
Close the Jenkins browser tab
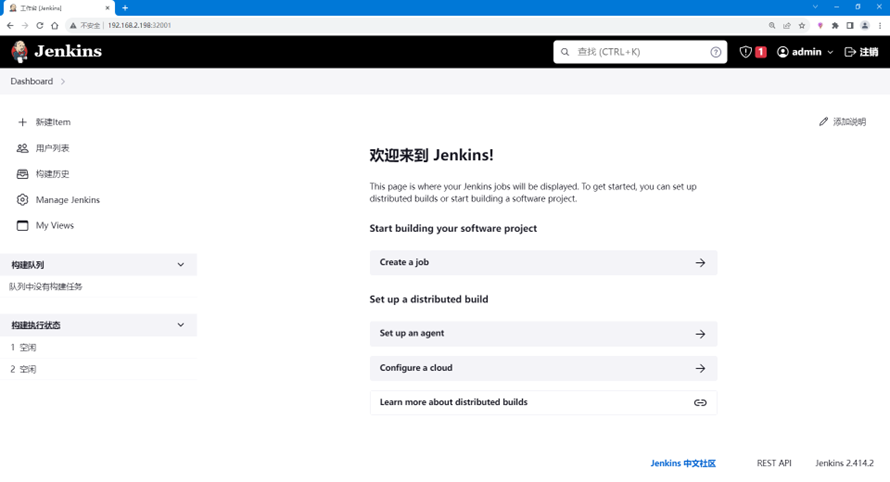point(107,8)
